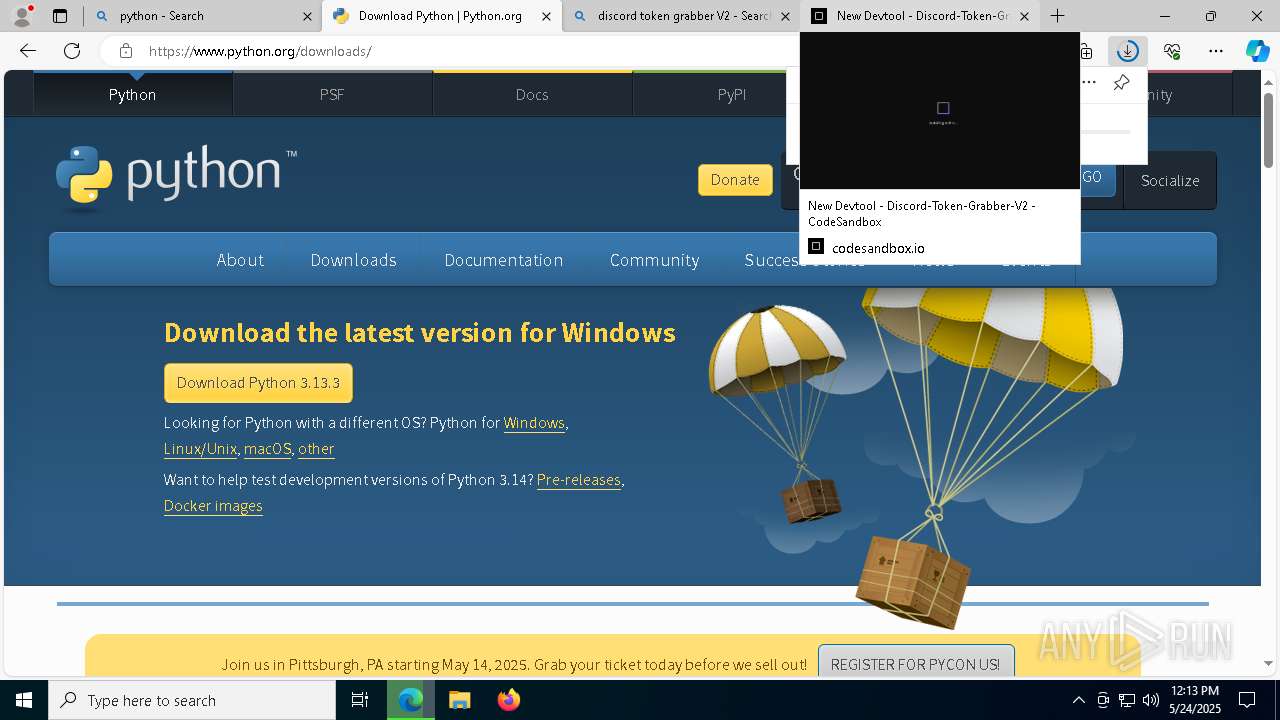The height and width of the screenshot is (720, 1280).
Task: Close the python - Search tab
Action: (307, 16)
